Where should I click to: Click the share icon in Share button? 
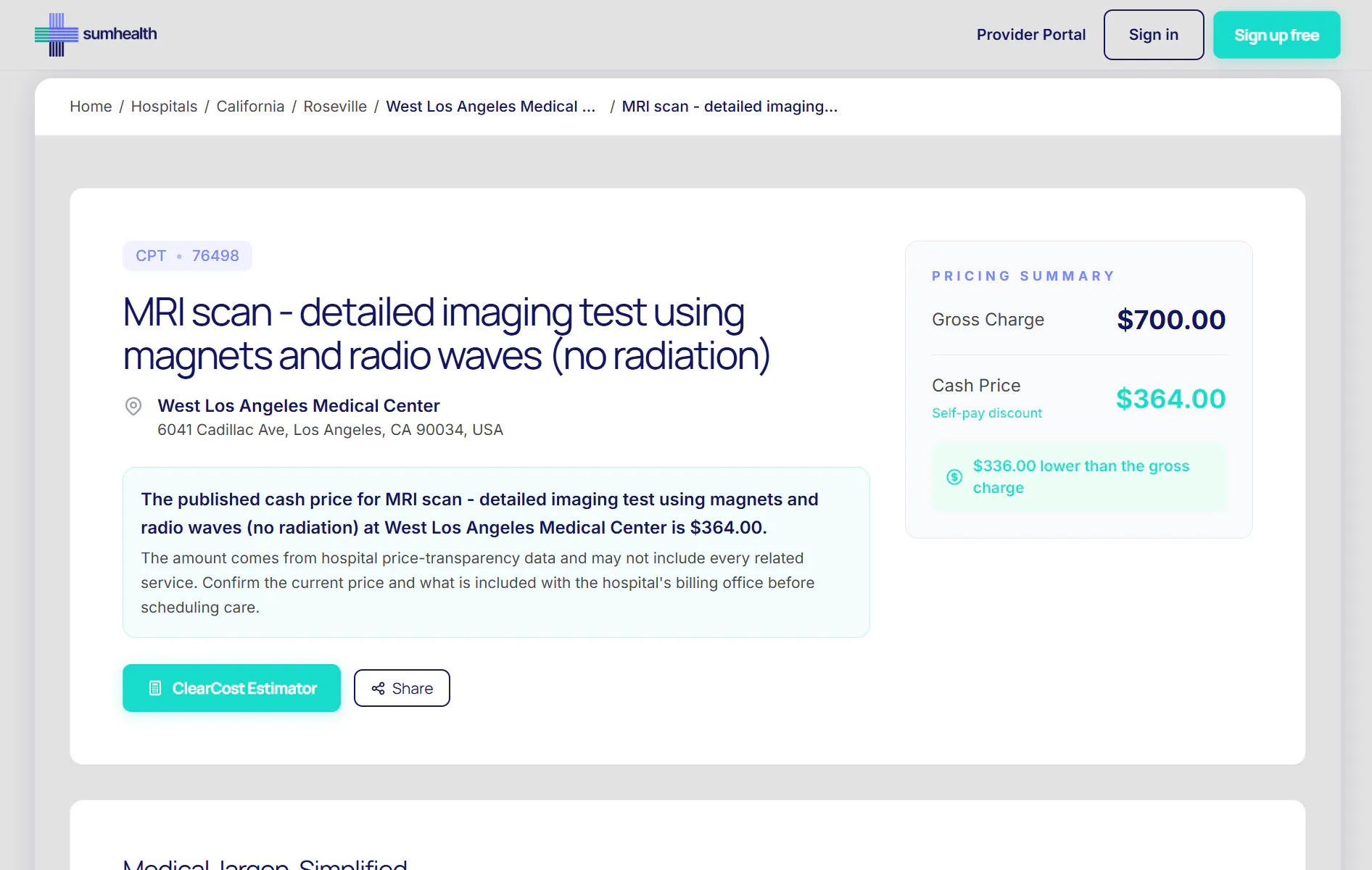click(378, 688)
